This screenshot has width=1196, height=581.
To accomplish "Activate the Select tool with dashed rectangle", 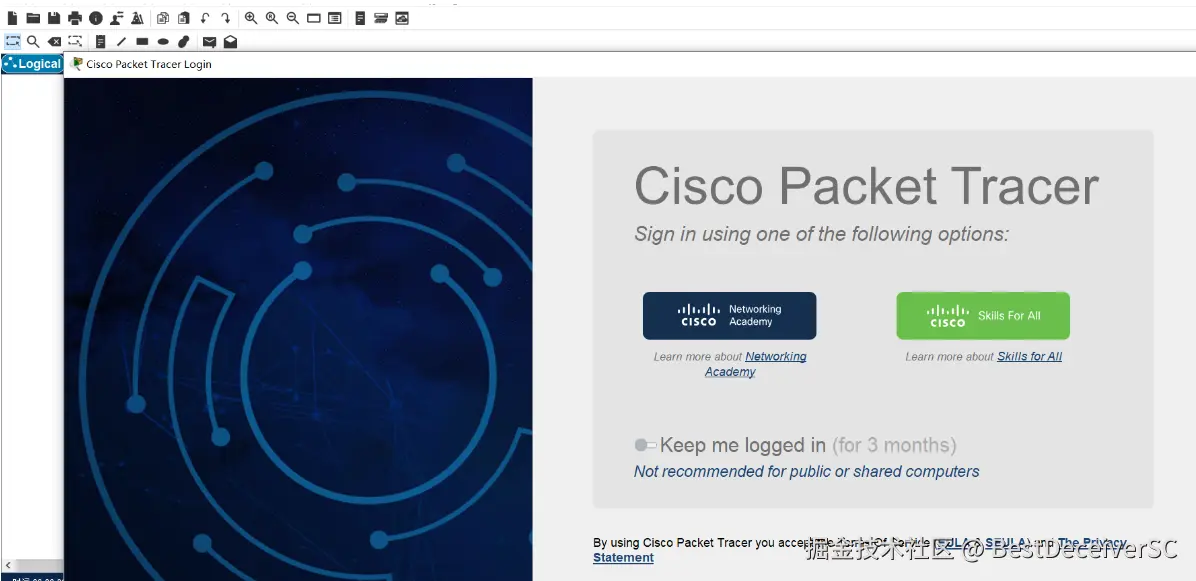I will click(12, 41).
